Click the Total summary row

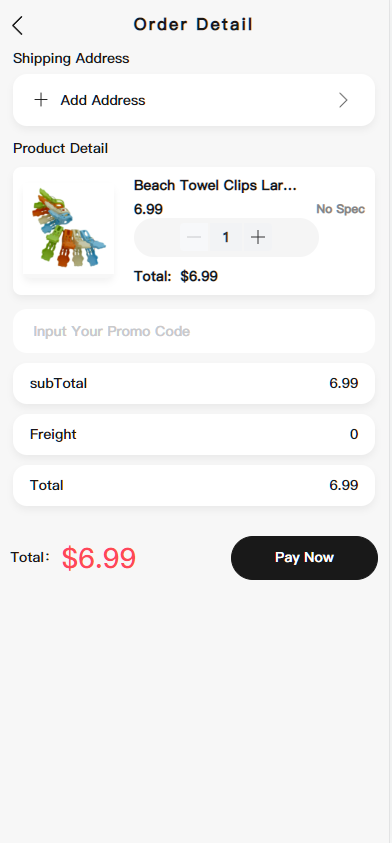194,485
